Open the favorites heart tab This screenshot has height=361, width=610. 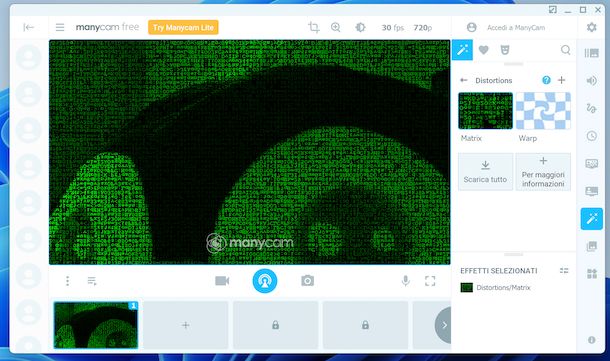(x=483, y=50)
